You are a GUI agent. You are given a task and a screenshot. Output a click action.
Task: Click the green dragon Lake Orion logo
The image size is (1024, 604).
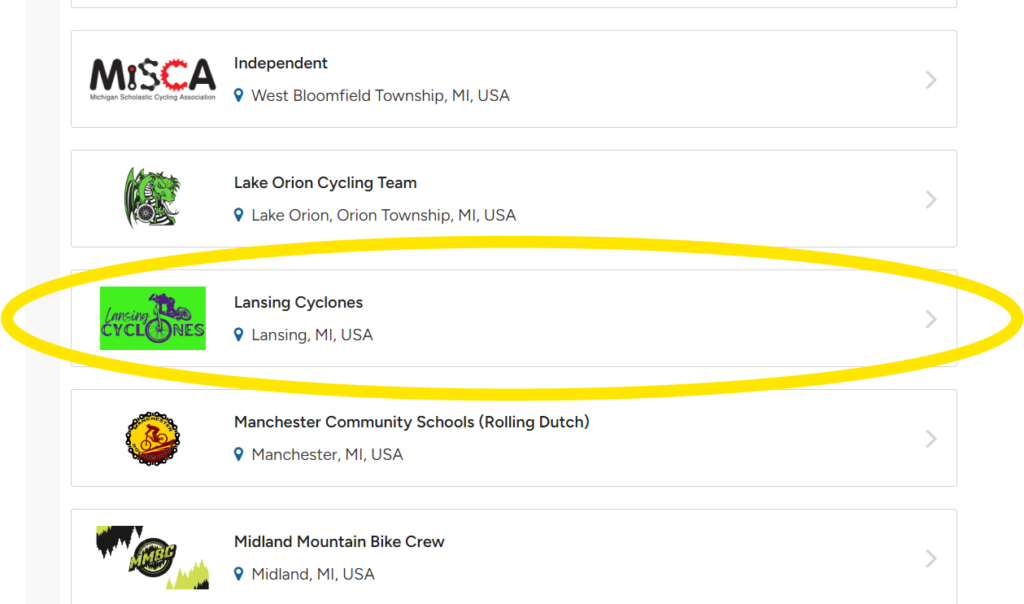152,198
